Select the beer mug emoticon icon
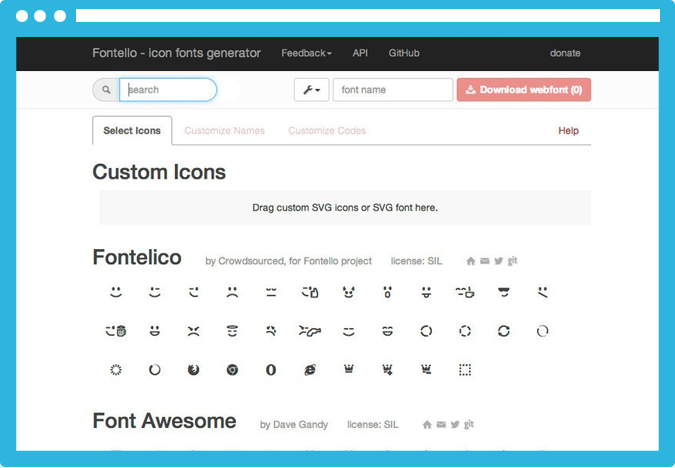Viewport: 675px width, 468px height. coord(116,331)
